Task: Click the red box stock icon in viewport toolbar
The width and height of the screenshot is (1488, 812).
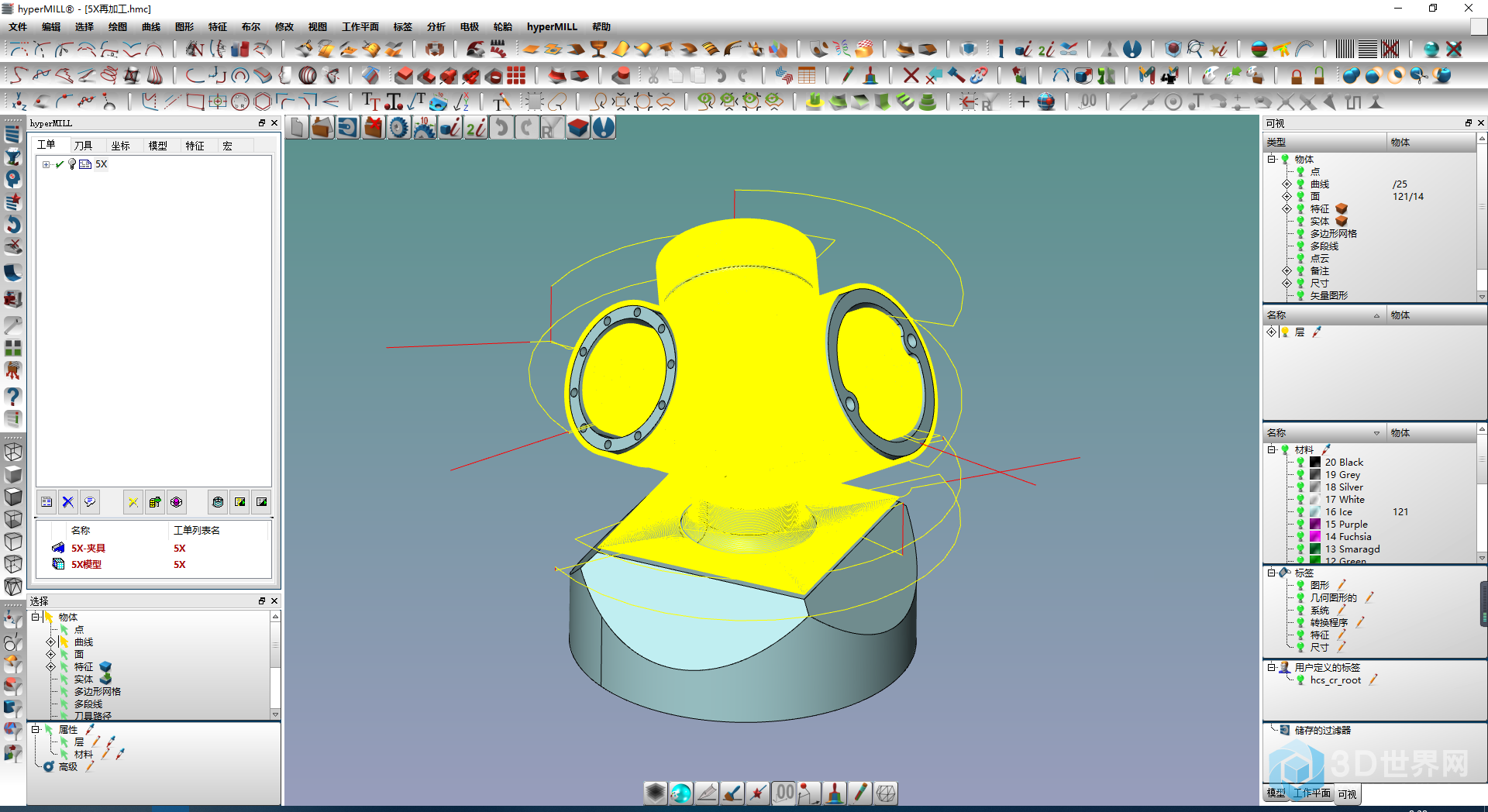Action: [578, 128]
